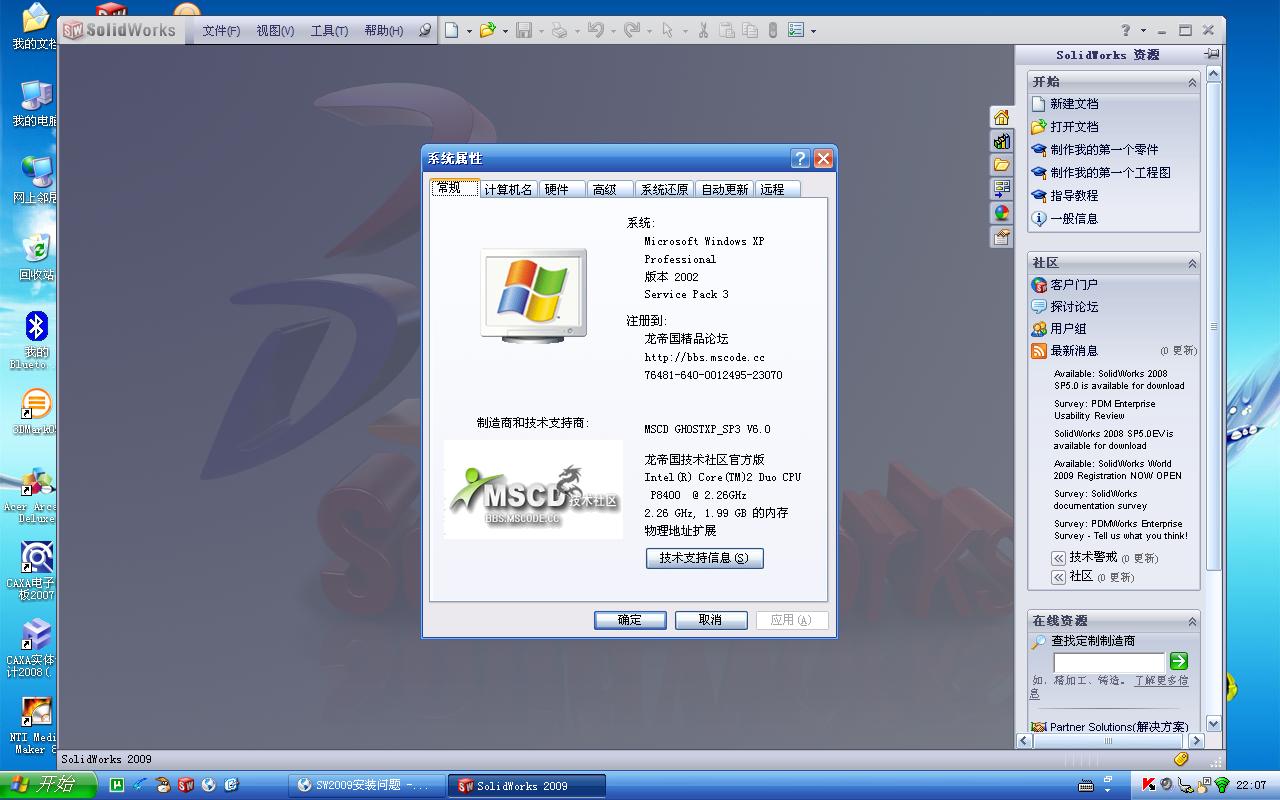This screenshot has width=1280, height=800.
Task: Open the Recycle Bin desktop icon
Action: click(36, 256)
